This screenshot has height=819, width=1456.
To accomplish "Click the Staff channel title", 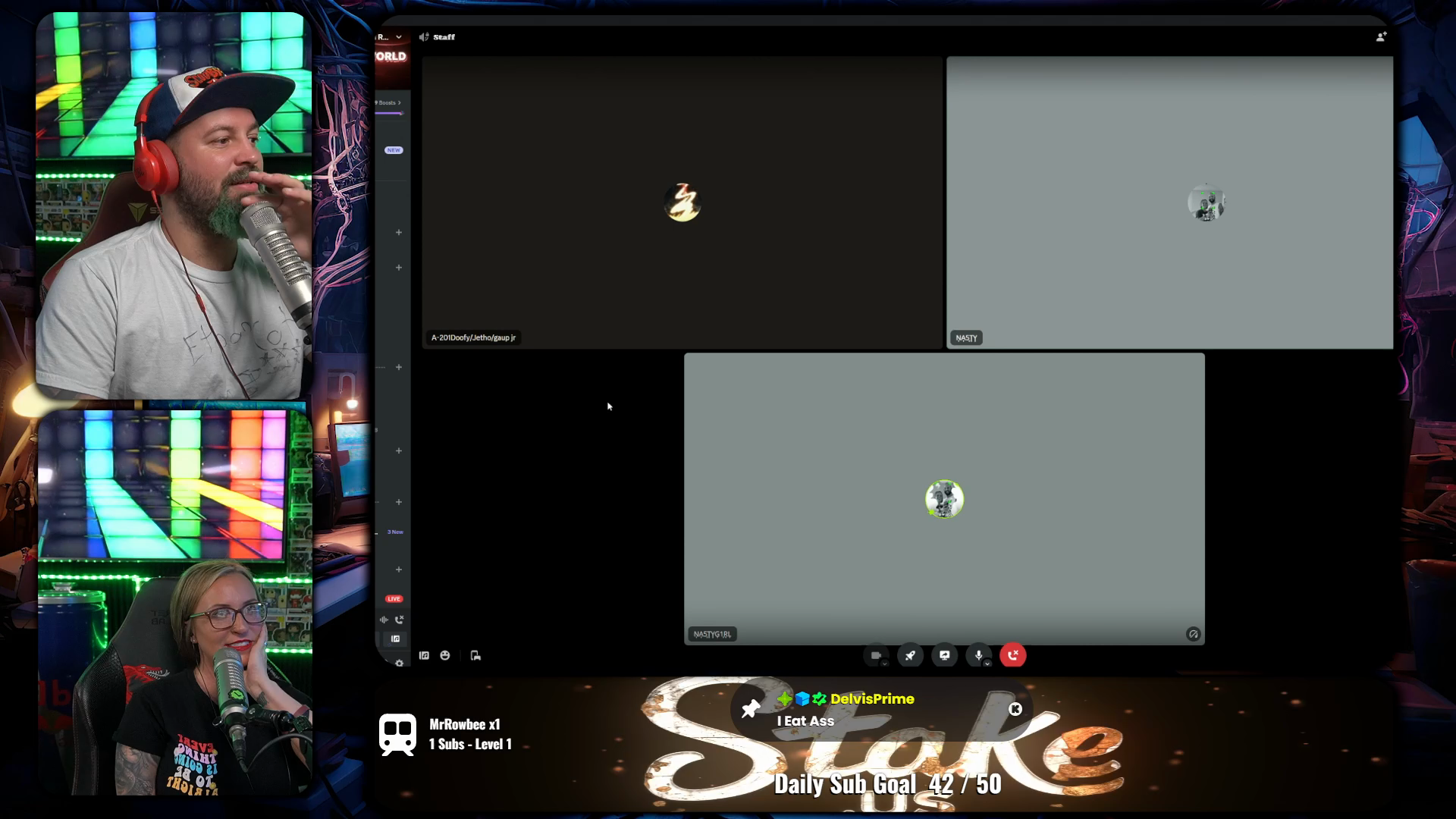I will pyautogui.click(x=444, y=37).
